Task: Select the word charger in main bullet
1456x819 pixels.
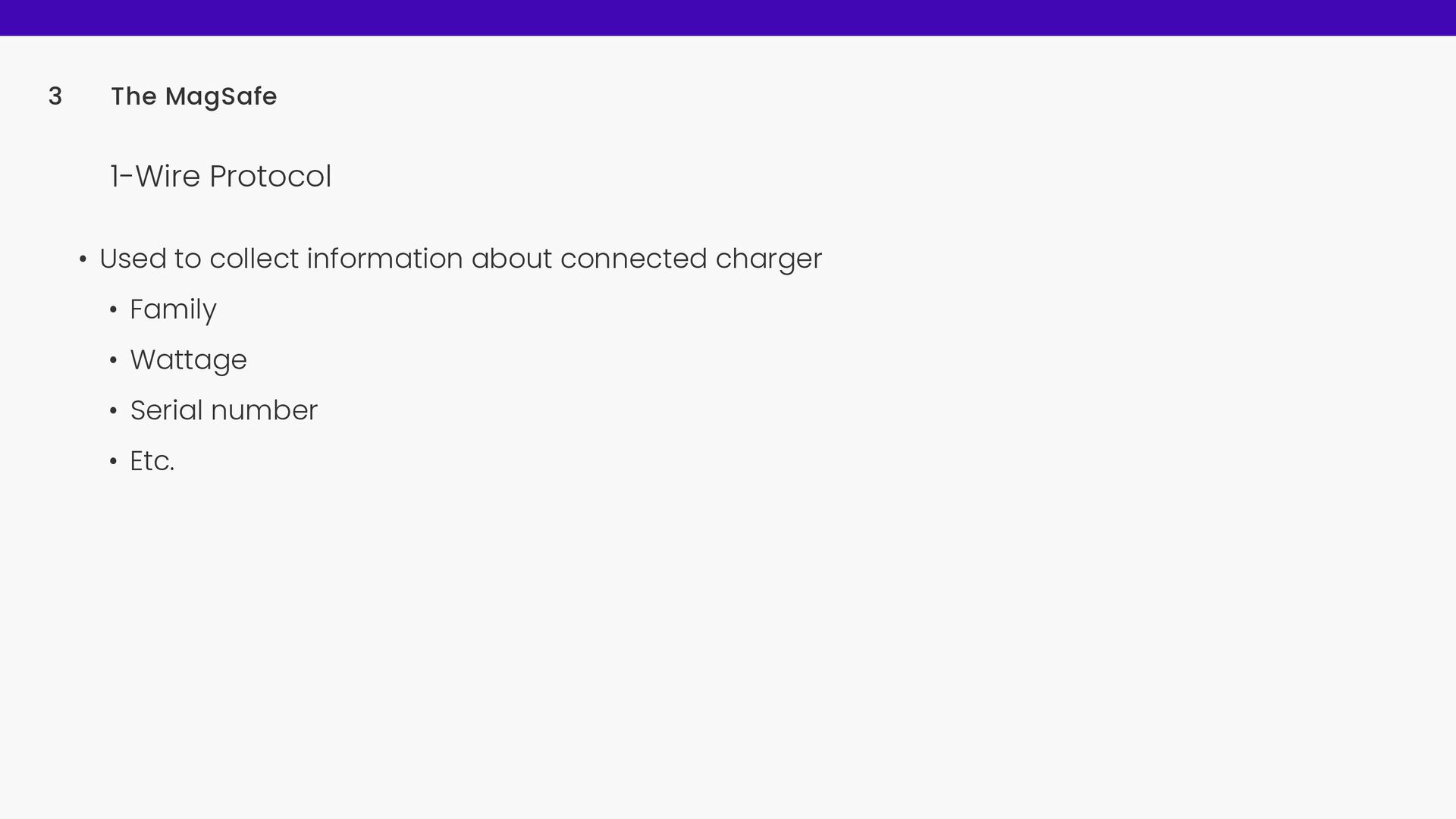Action: point(768,259)
